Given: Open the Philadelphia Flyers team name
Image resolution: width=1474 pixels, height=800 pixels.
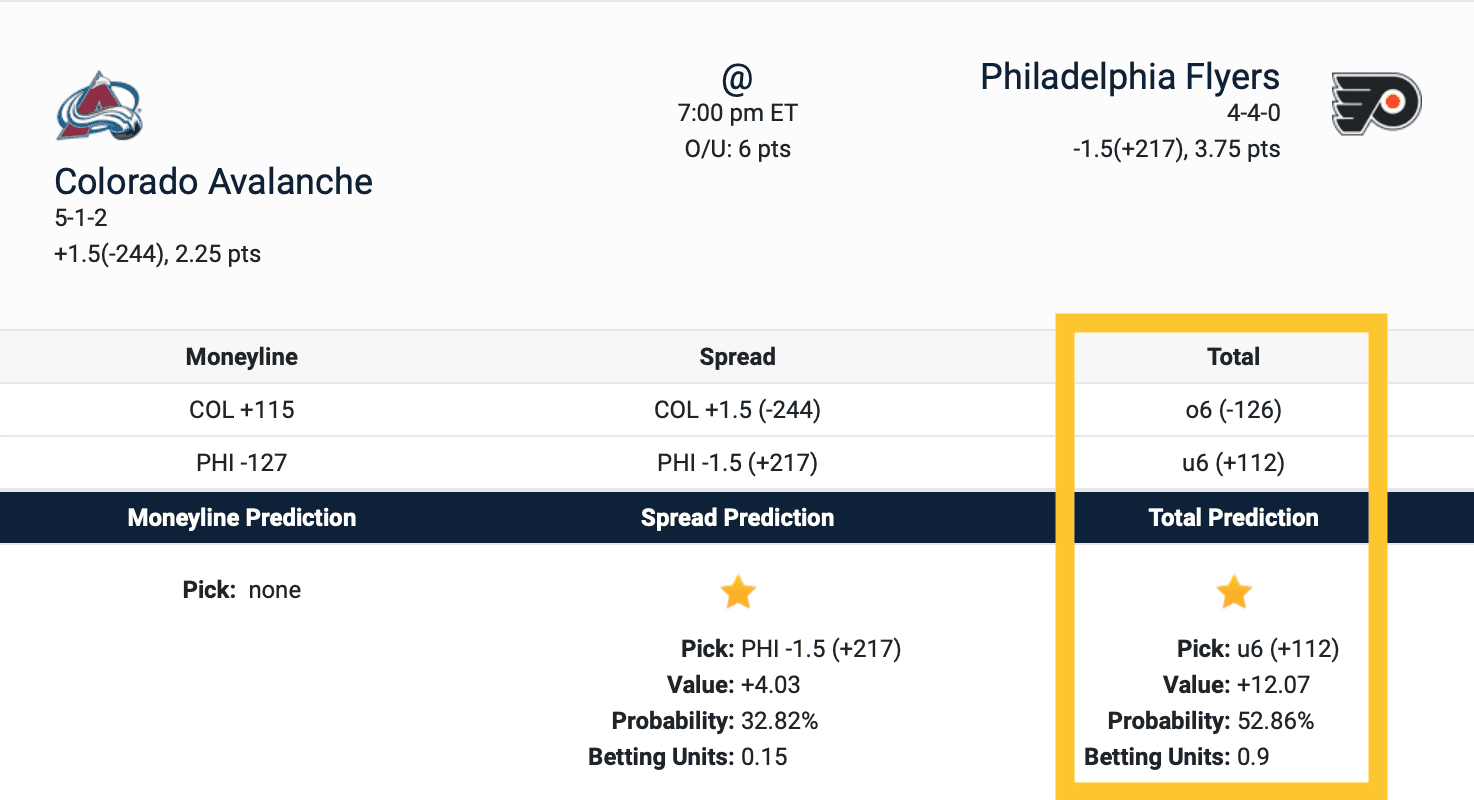Looking at the screenshot, I should pos(1129,77).
